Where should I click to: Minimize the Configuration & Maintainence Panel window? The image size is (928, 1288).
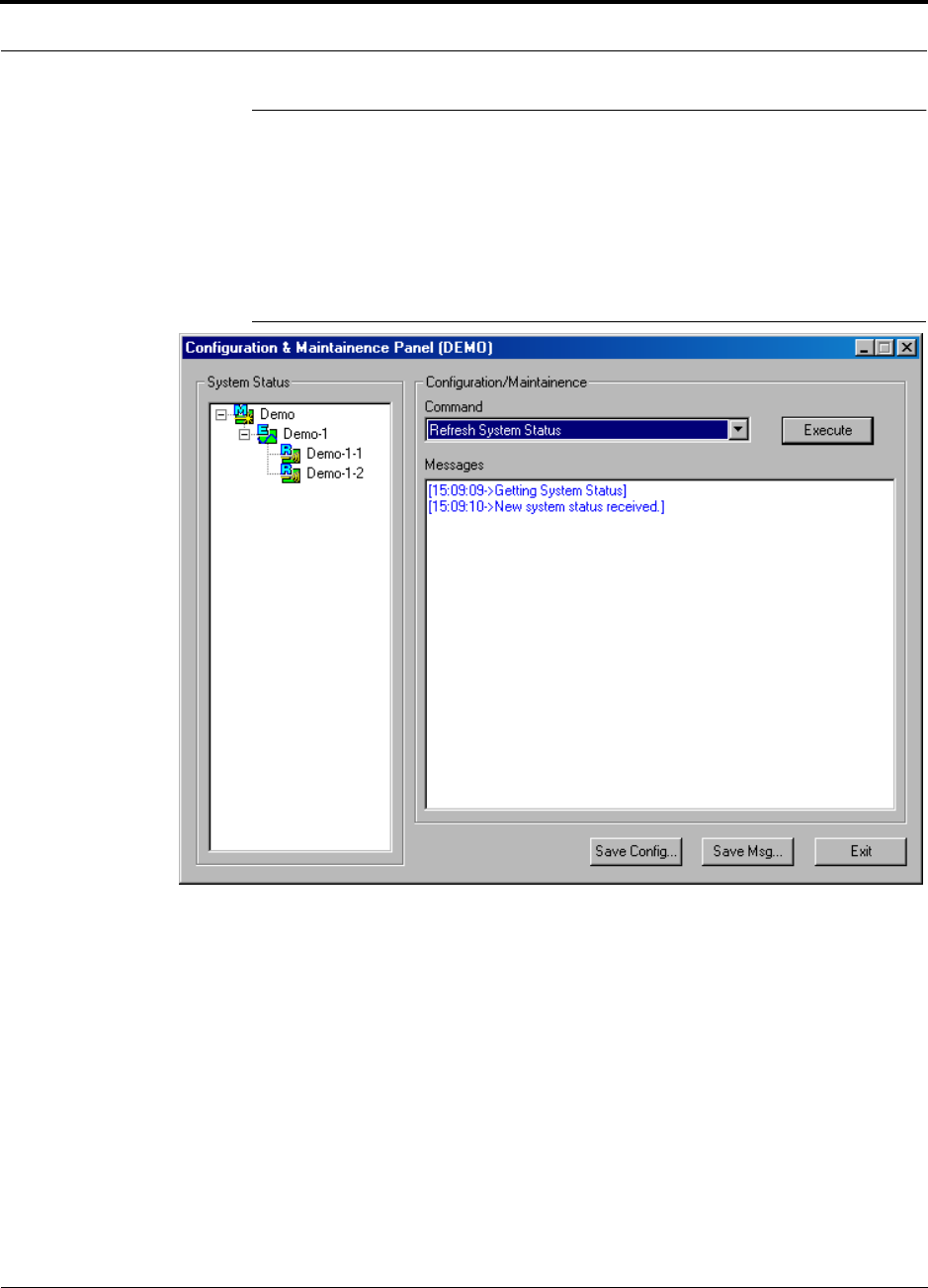pos(865,348)
